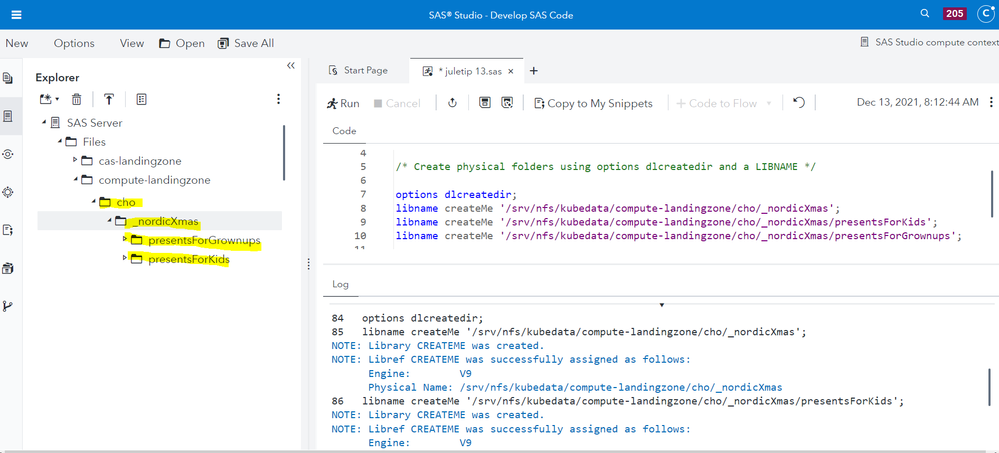Viewport: 999px width, 453px height.
Task: Expand the presentsForGrownups folder
Action: click(x=125, y=240)
